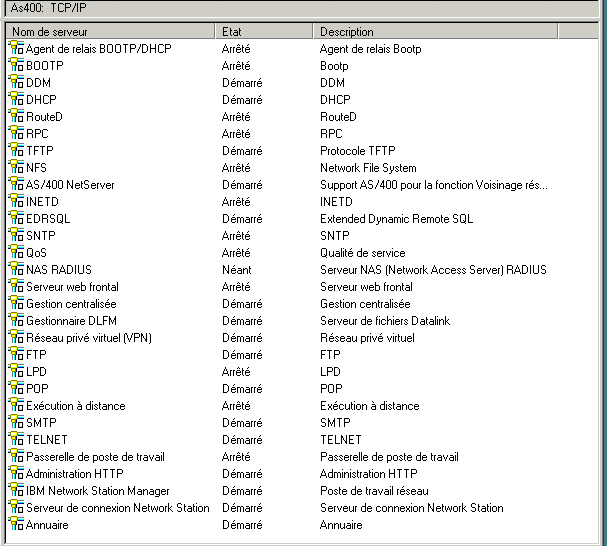Select the Annuaire server icon
This screenshot has width=607, height=546.
pos(16,525)
